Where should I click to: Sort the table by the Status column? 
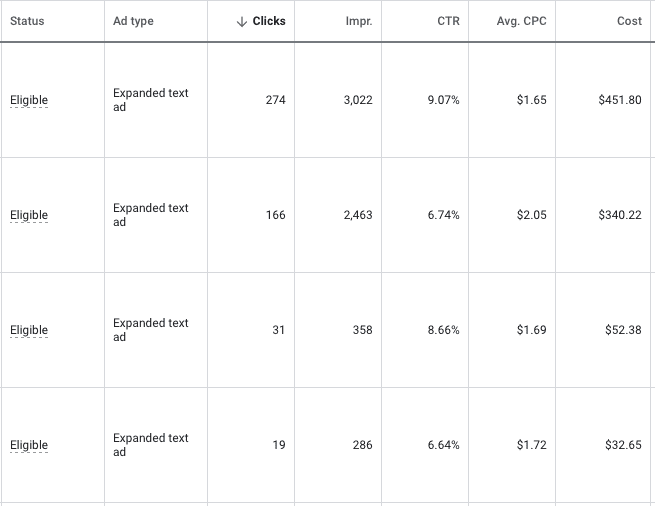point(27,21)
